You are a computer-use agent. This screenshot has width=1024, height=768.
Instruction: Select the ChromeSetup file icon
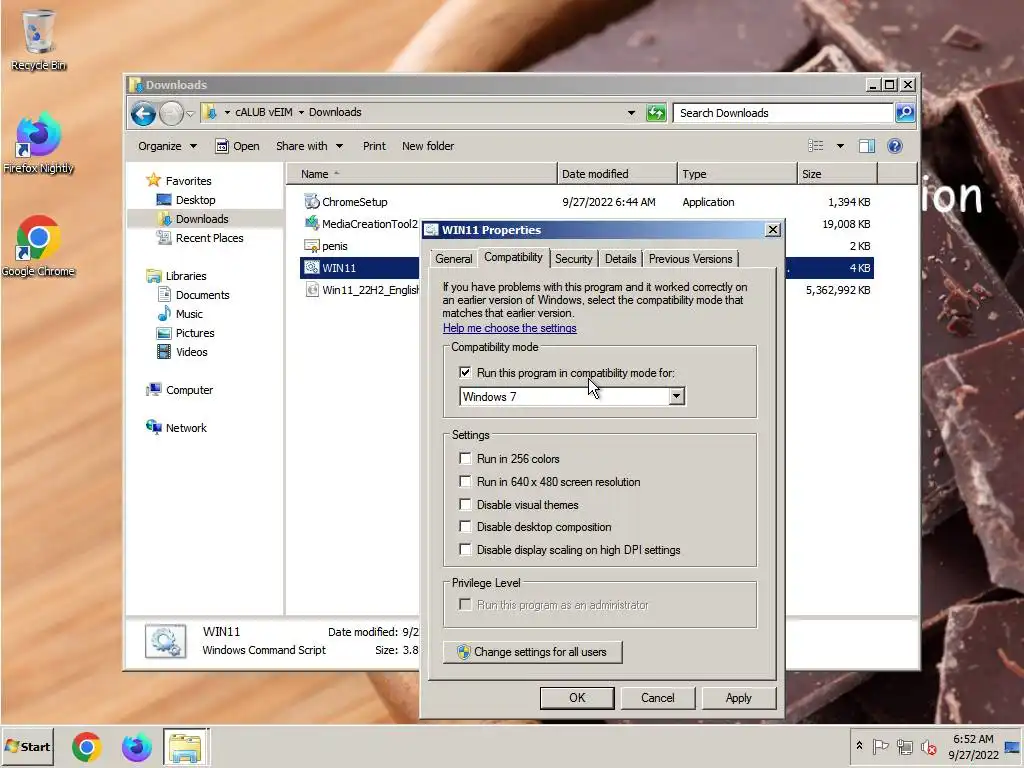coord(312,202)
